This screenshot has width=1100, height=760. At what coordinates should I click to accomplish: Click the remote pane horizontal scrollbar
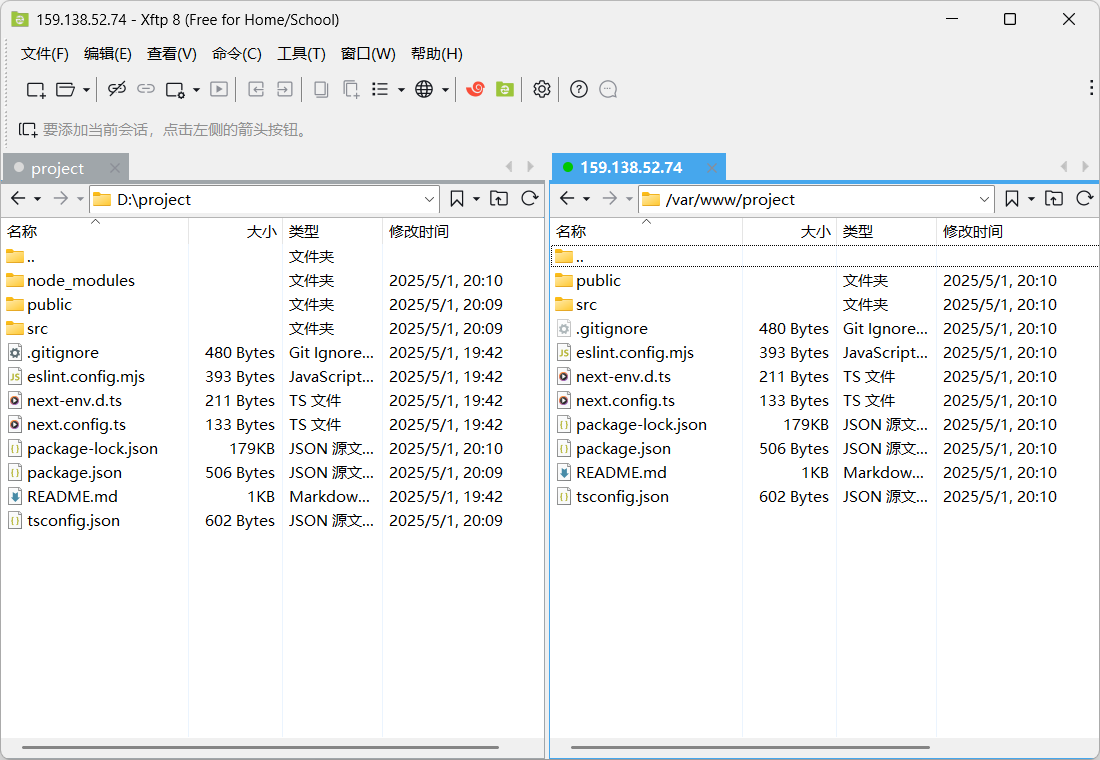pos(750,747)
